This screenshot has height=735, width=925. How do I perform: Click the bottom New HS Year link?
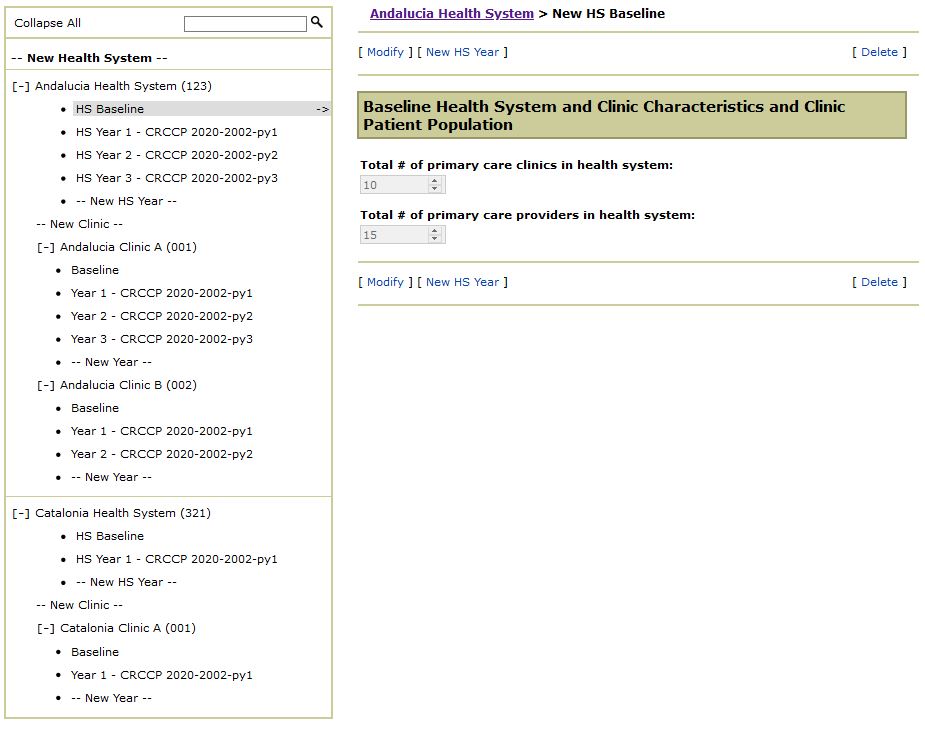(x=462, y=282)
